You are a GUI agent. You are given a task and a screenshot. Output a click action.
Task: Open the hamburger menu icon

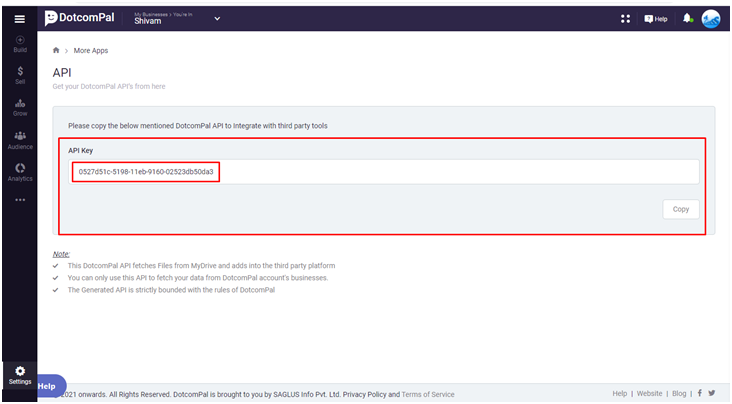[x=20, y=19]
